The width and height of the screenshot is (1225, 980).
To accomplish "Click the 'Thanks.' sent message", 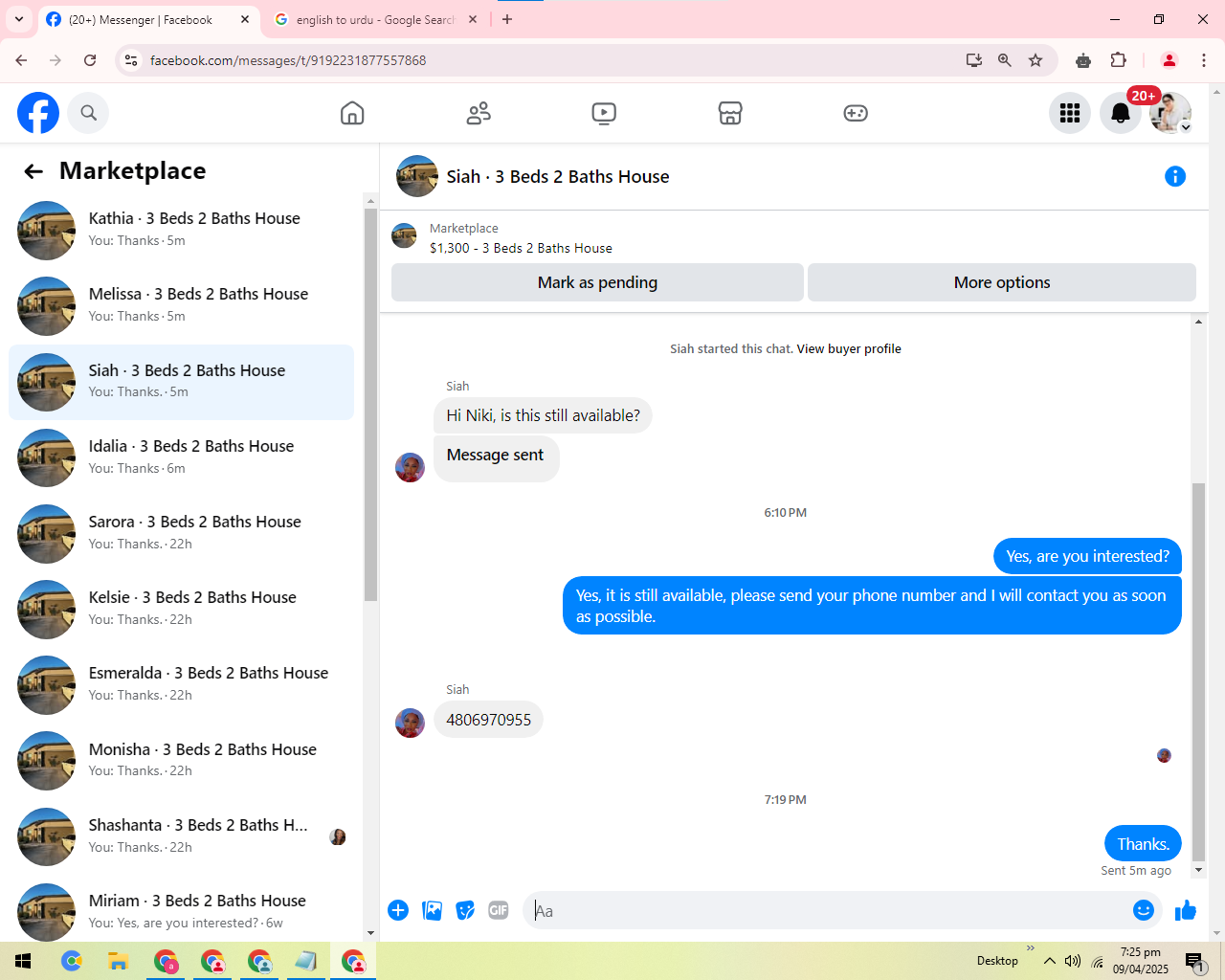I will click(x=1143, y=844).
